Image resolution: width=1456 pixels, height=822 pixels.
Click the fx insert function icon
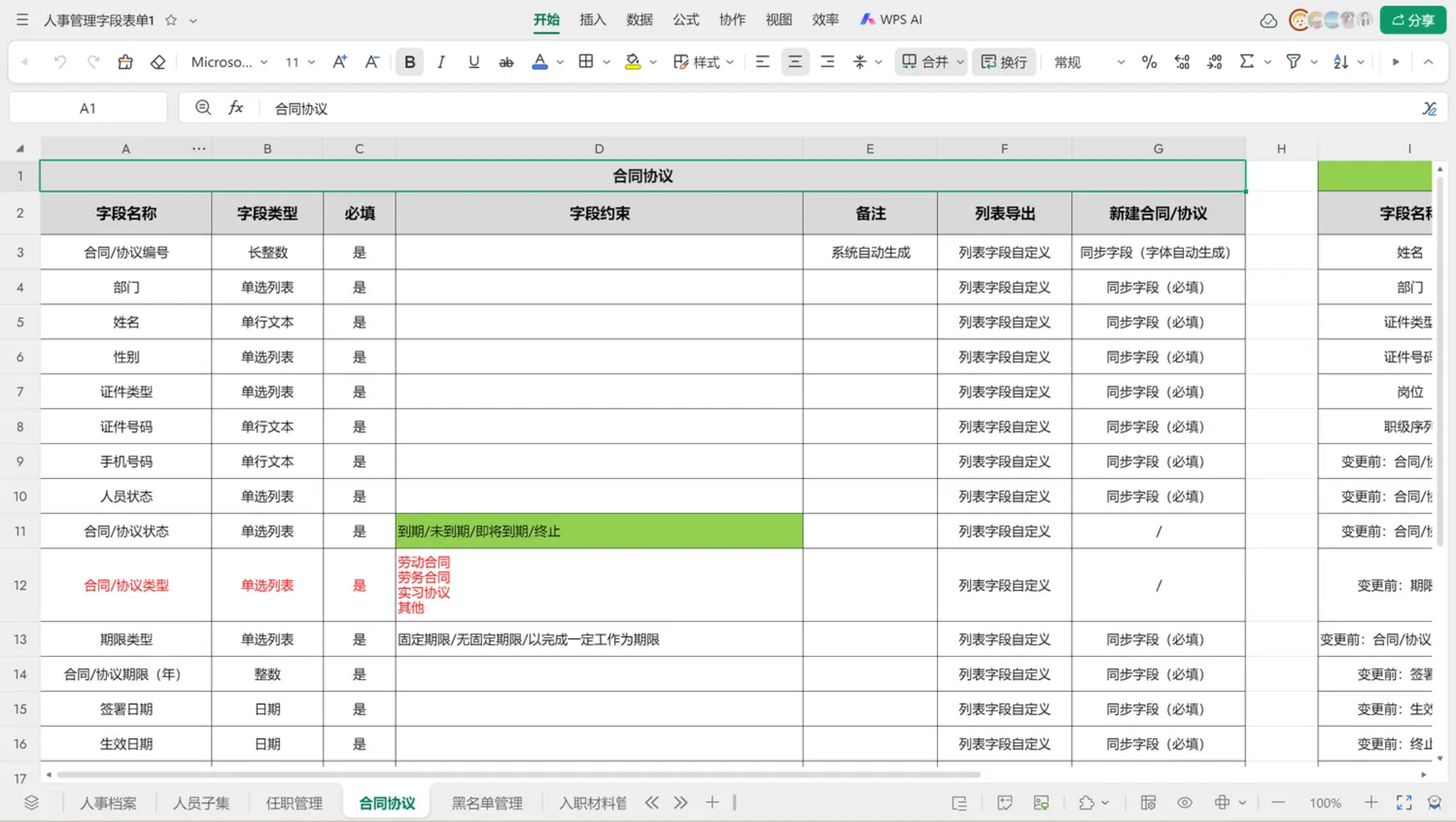(236, 107)
